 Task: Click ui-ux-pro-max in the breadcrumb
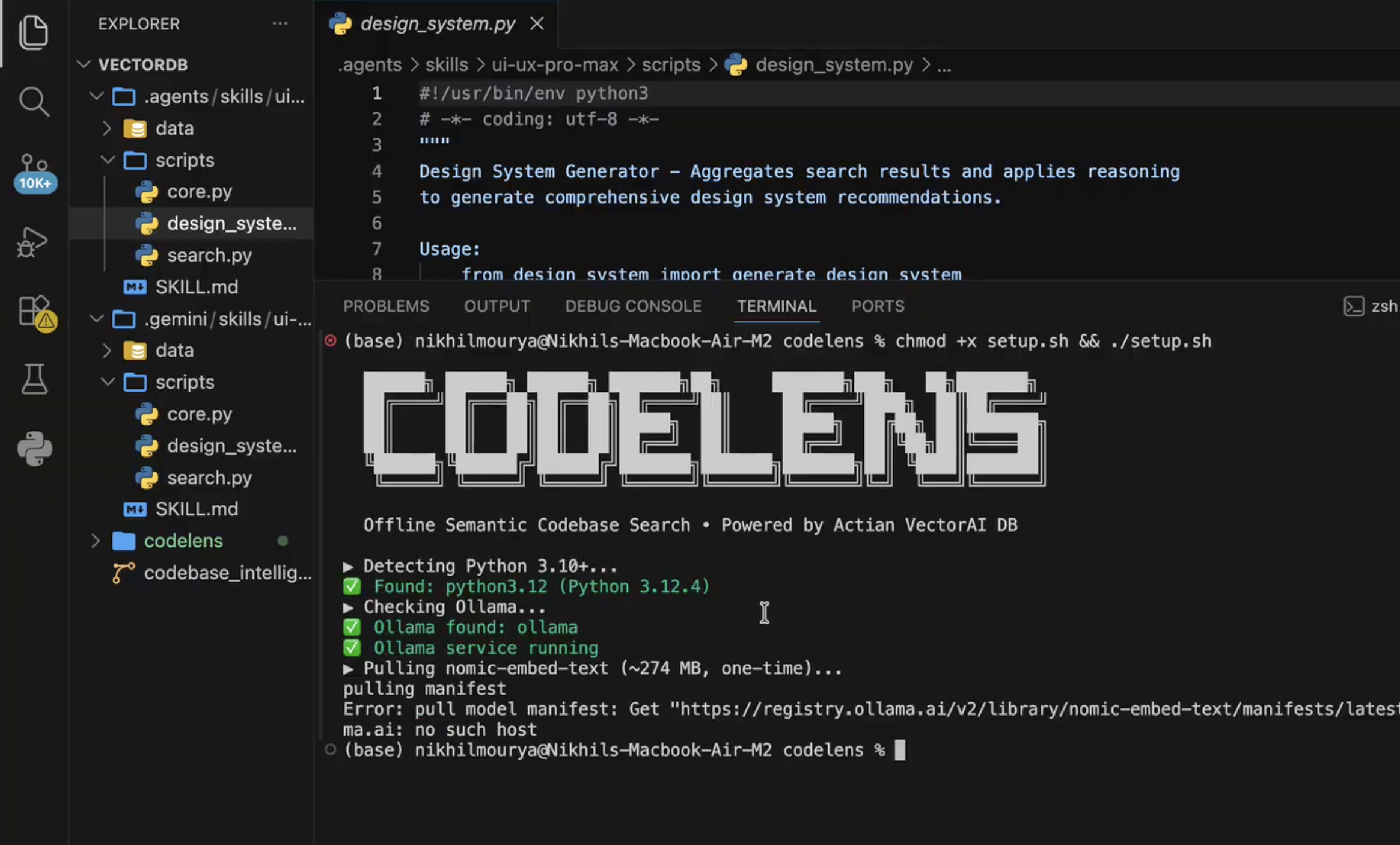tap(555, 64)
